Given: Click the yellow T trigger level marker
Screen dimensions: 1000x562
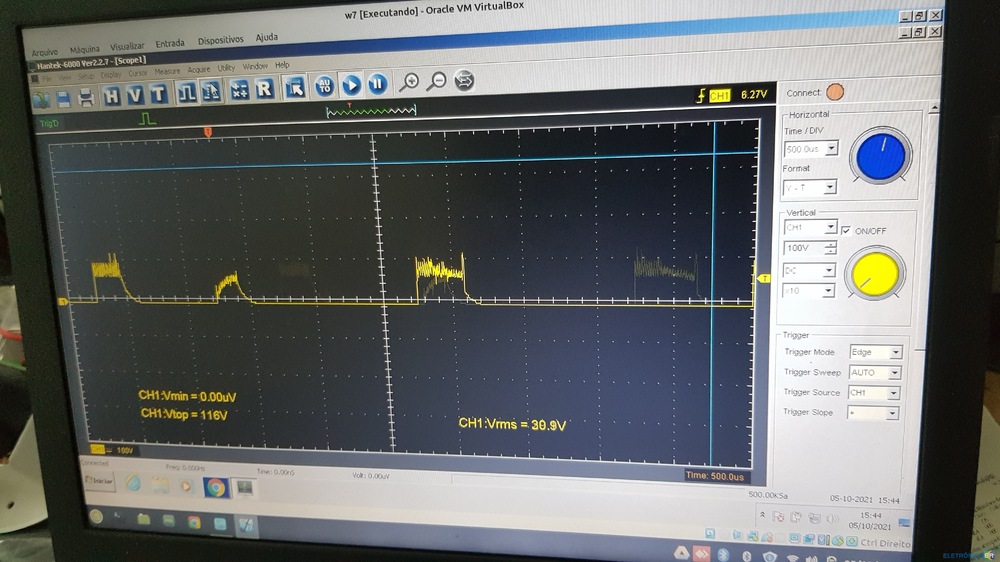Looking at the screenshot, I should pyautogui.click(x=764, y=278).
